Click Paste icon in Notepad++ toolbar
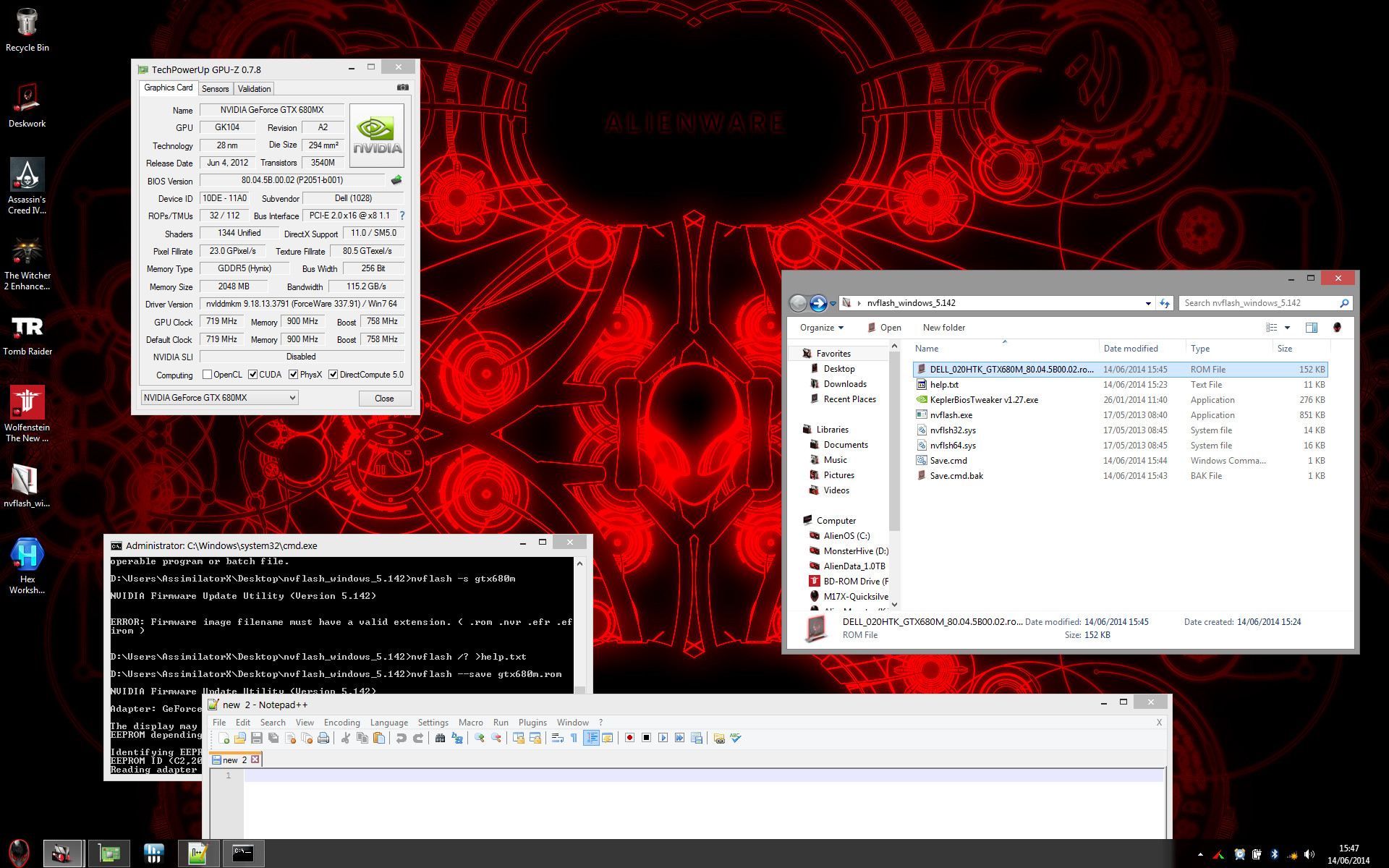 point(378,738)
